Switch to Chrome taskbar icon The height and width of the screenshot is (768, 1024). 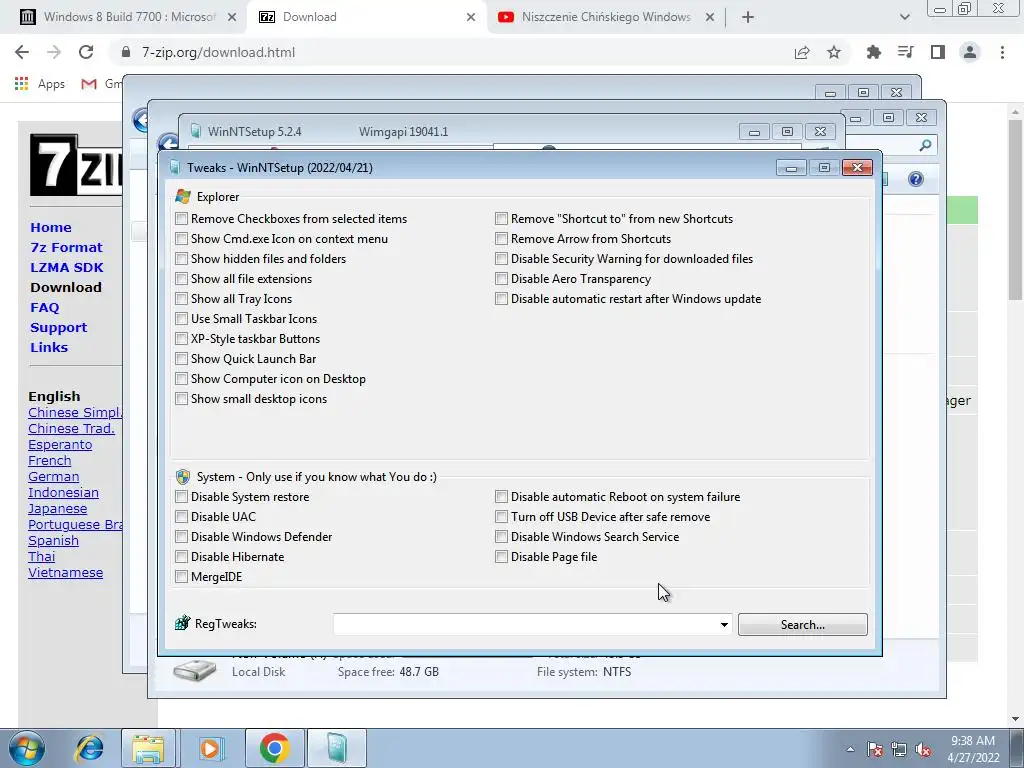click(x=274, y=748)
